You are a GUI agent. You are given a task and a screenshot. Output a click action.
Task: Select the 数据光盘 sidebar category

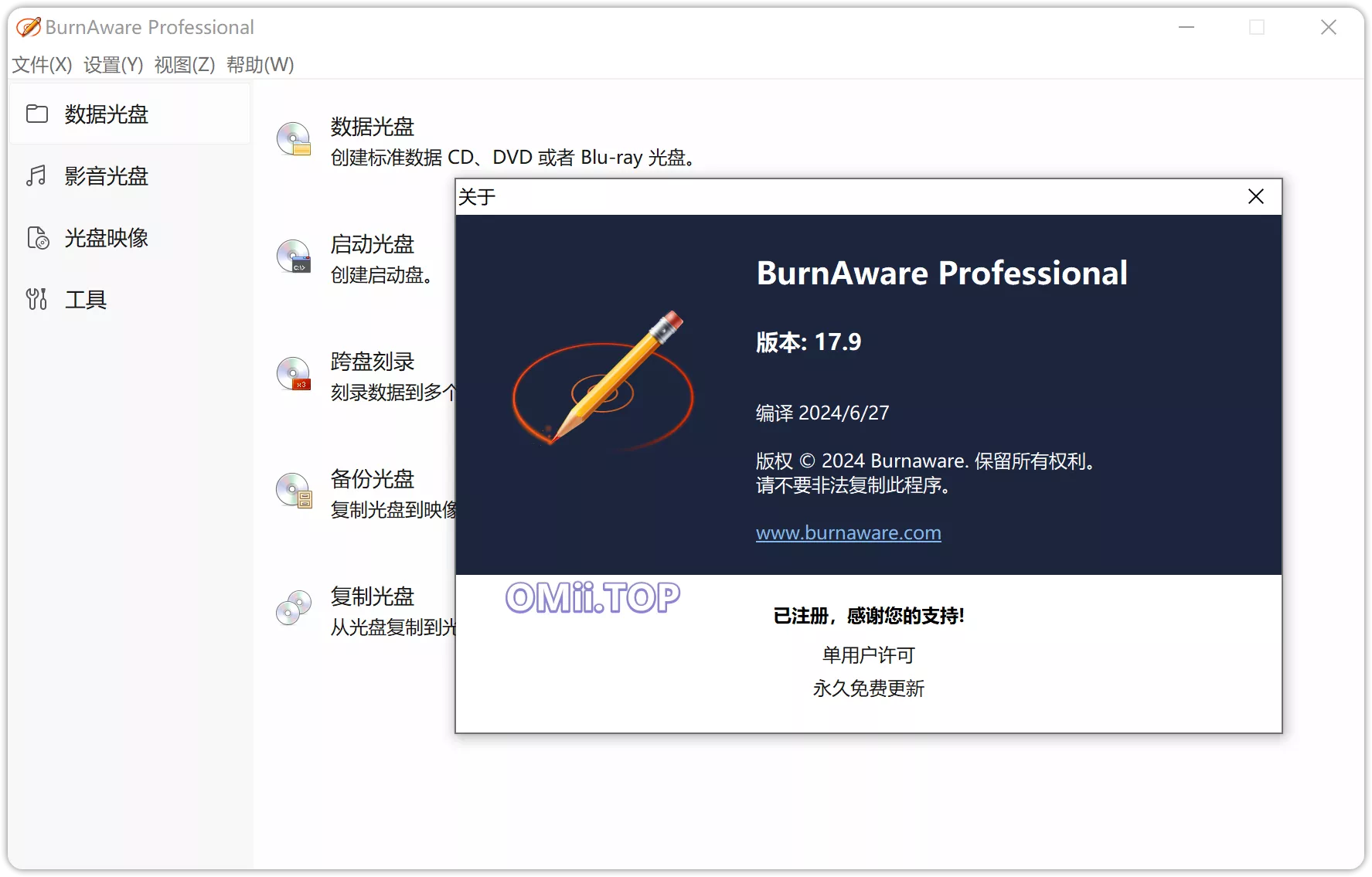coord(129,114)
